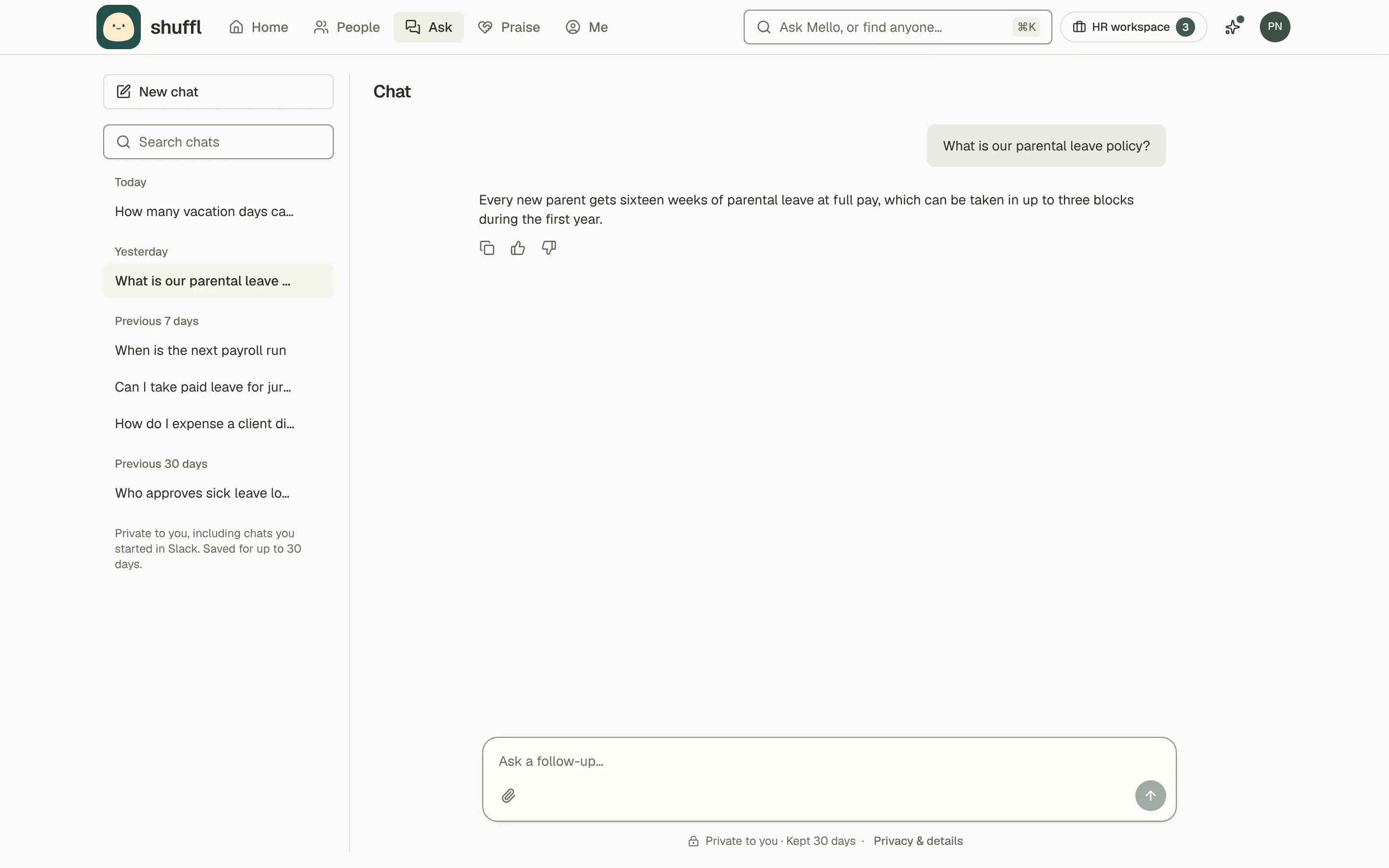Attach a file with the paperclip icon
Image resolution: width=1389 pixels, height=868 pixels.
508,796
